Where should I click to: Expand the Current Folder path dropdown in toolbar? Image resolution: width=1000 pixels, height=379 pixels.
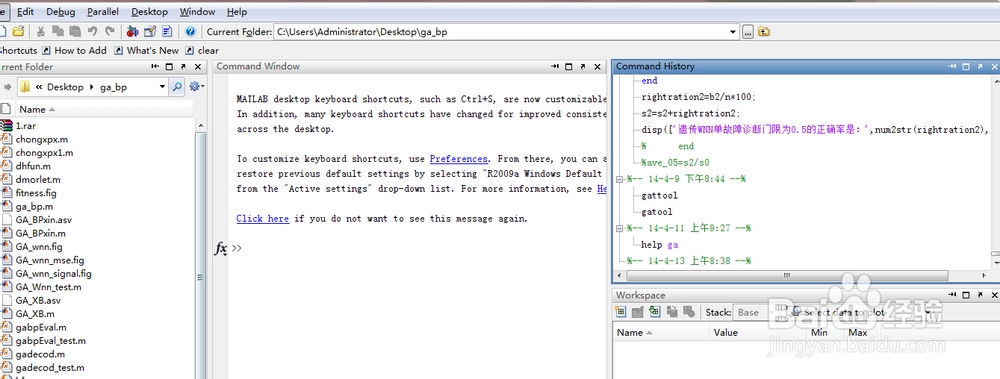[733, 32]
